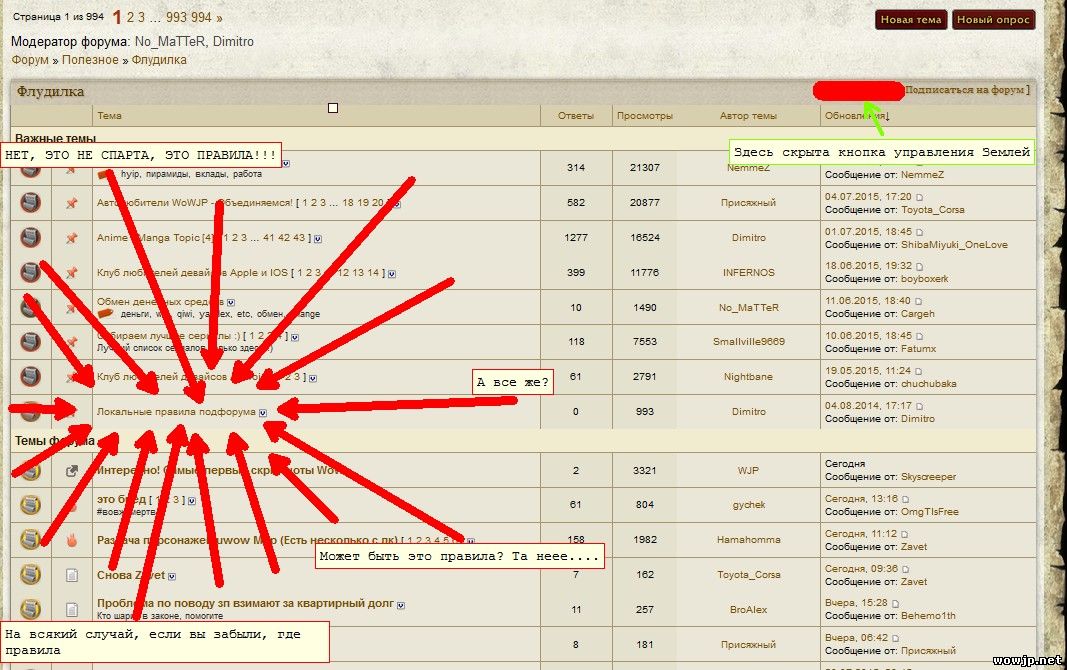Click external-link icon beside Интересно! thread
The image size is (1067, 670).
71,471
